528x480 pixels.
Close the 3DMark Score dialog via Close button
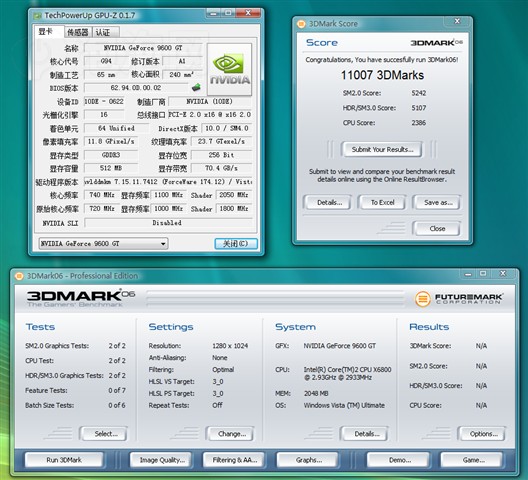(x=437, y=228)
